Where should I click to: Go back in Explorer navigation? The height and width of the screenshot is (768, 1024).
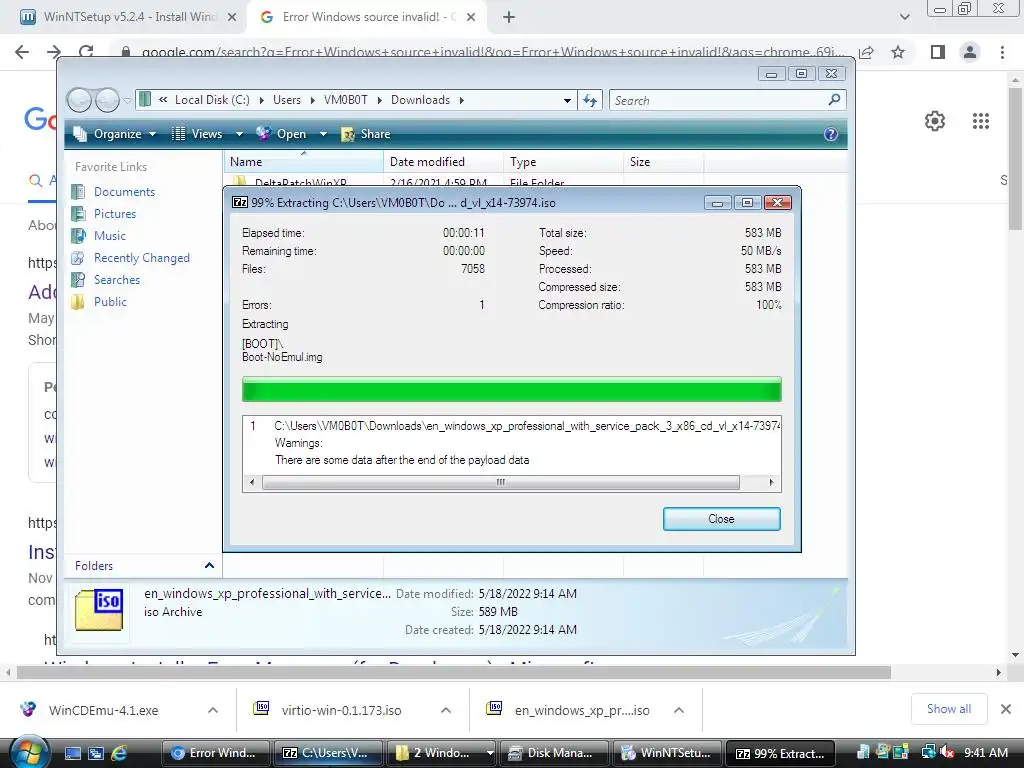pyautogui.click(x=79, y=100)
